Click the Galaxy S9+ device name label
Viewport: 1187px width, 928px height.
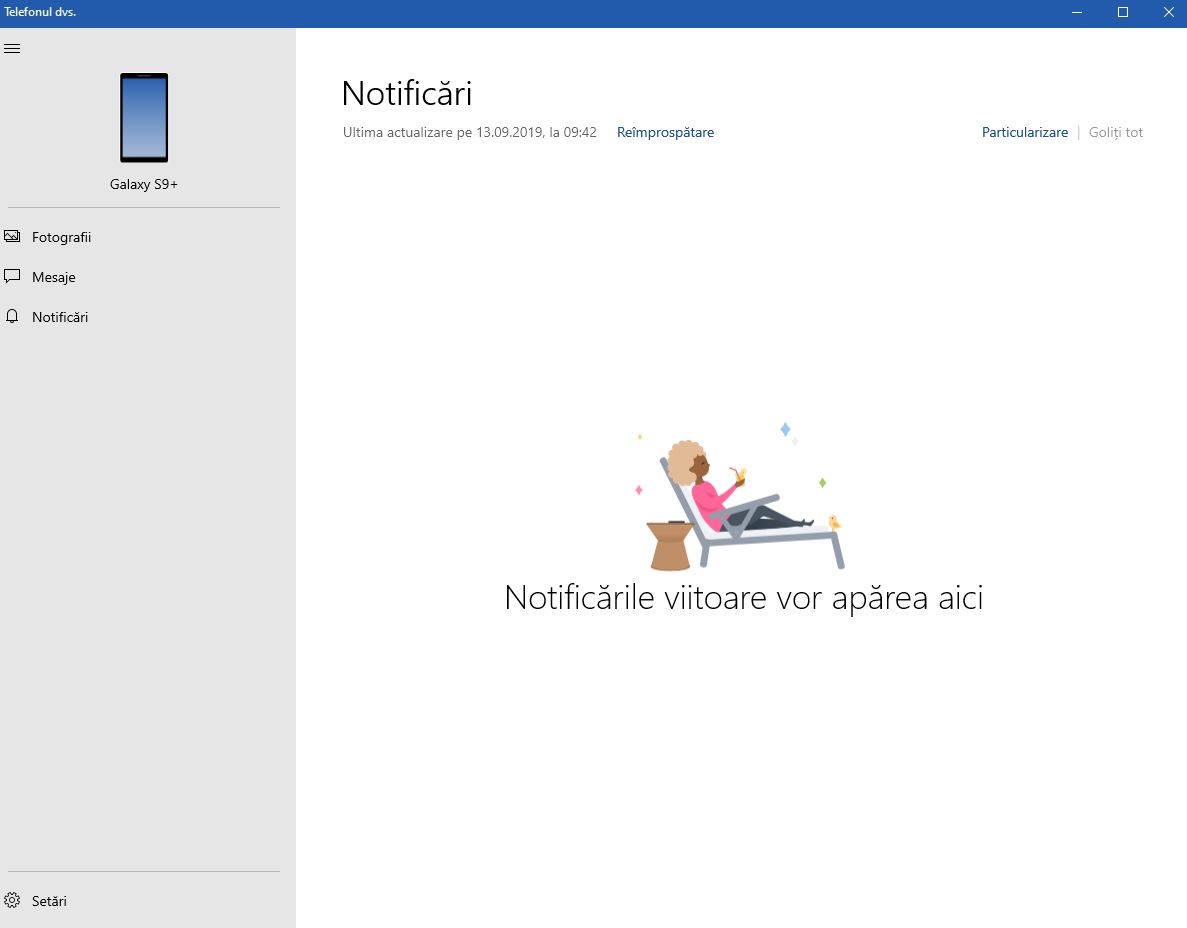click(144, 184)
